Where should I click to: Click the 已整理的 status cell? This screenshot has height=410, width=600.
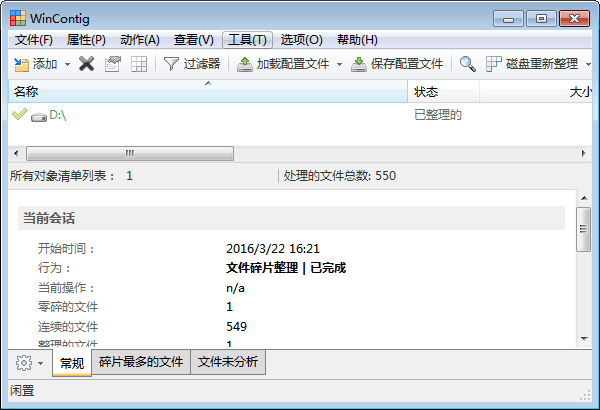click(x=438, y=115)
